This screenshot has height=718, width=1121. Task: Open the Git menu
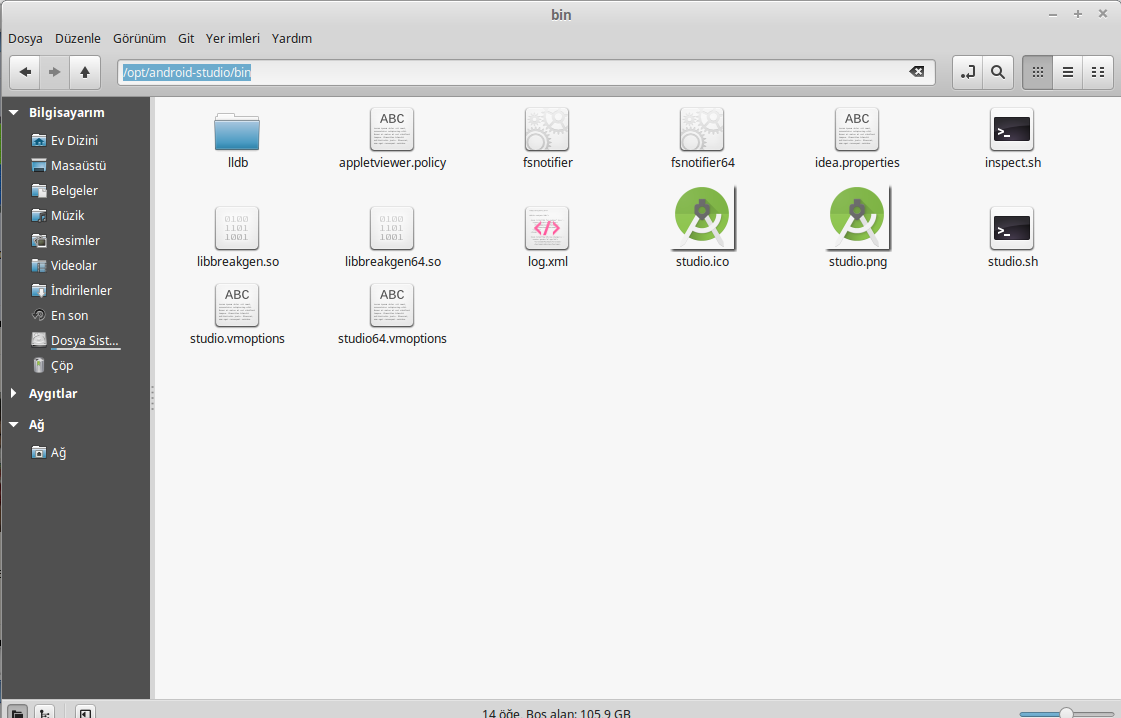click(x=186, y=39)
